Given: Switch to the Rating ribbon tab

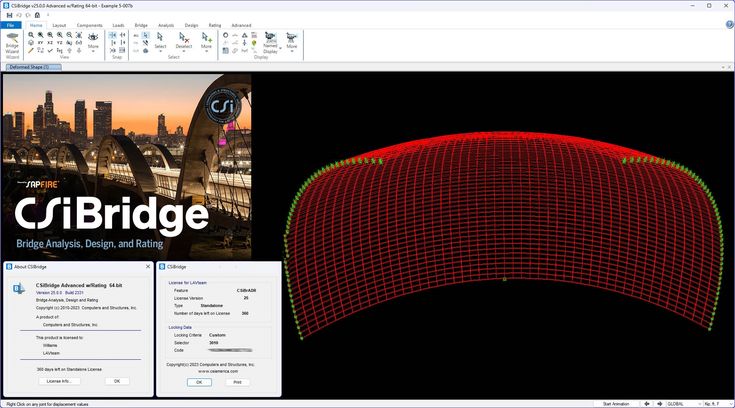Looking at the screenshot, I should (215, 25).
